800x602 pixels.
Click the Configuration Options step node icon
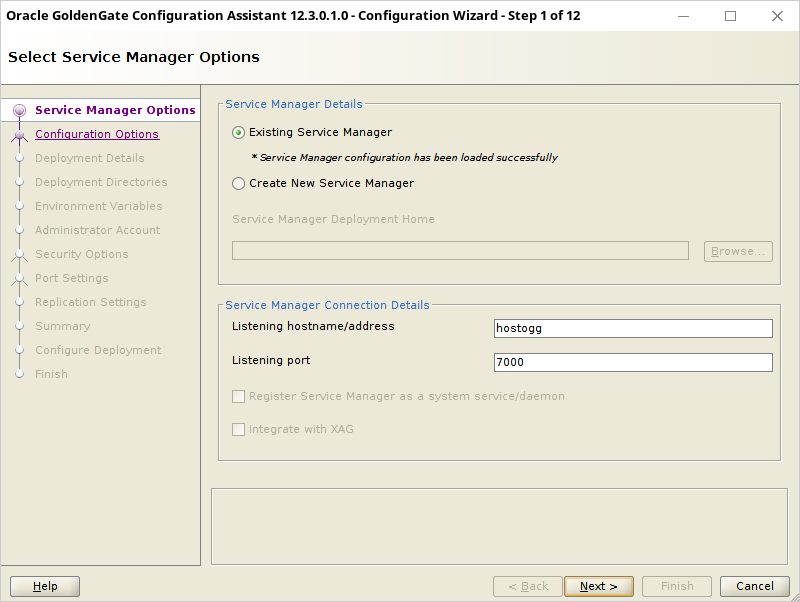click(x=19, y=135)
